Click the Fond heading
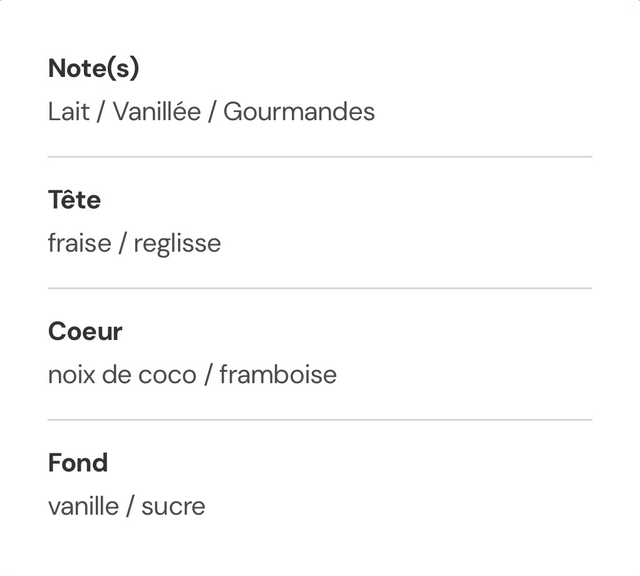This screenshot has width=640, height=576. pyautogui.click(x=78, y=463)
